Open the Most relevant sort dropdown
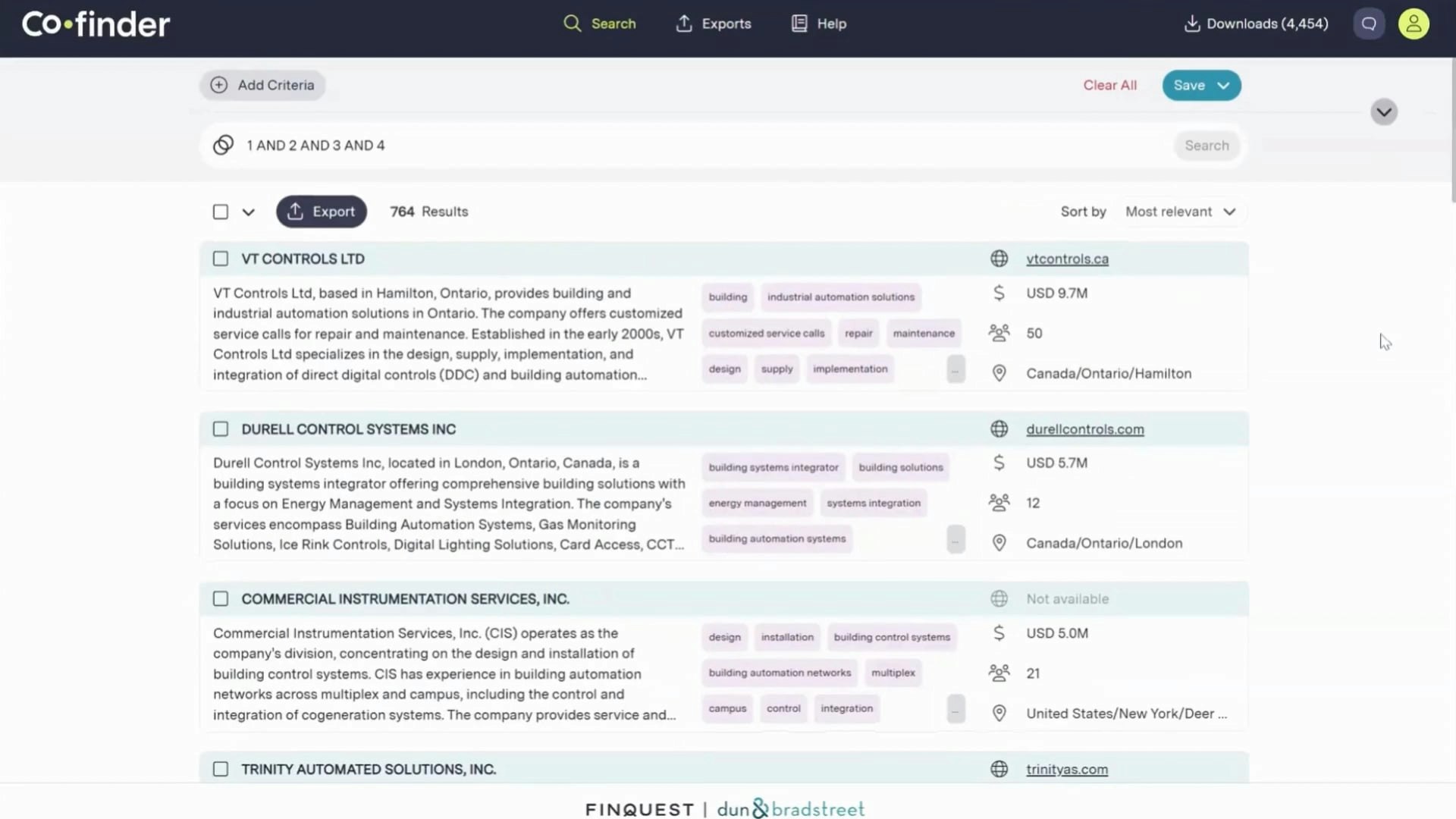This screenshot has height=819, width=1456. (x=1181, y=212)
